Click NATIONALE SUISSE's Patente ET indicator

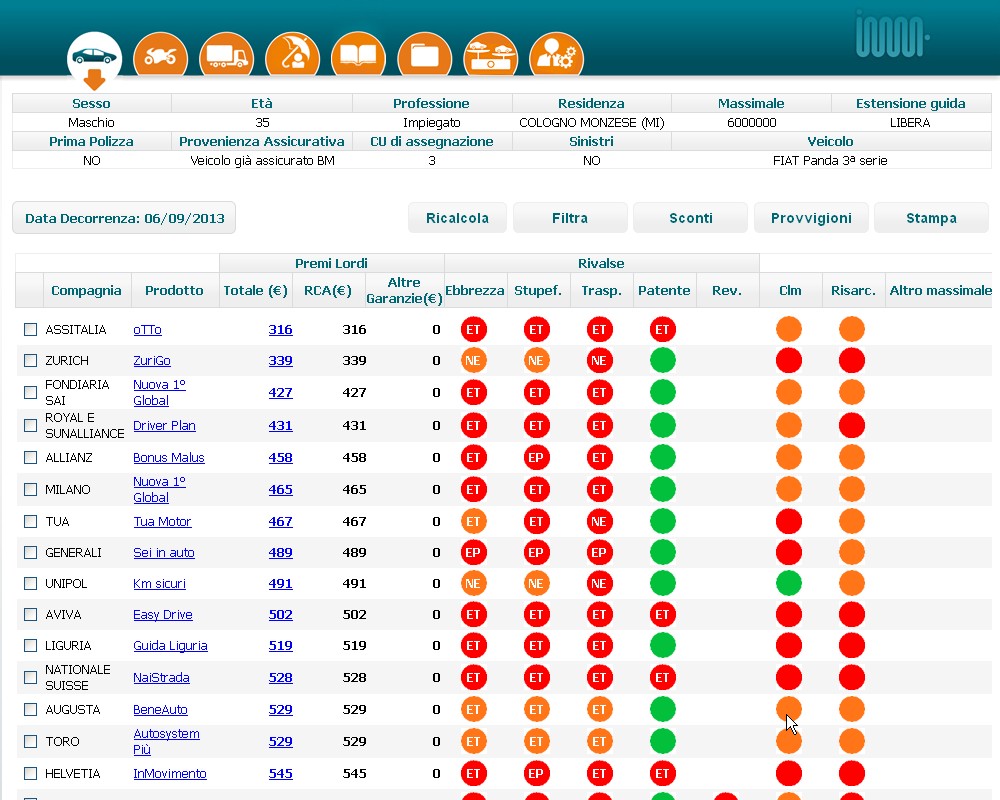[x=663, y=677]
